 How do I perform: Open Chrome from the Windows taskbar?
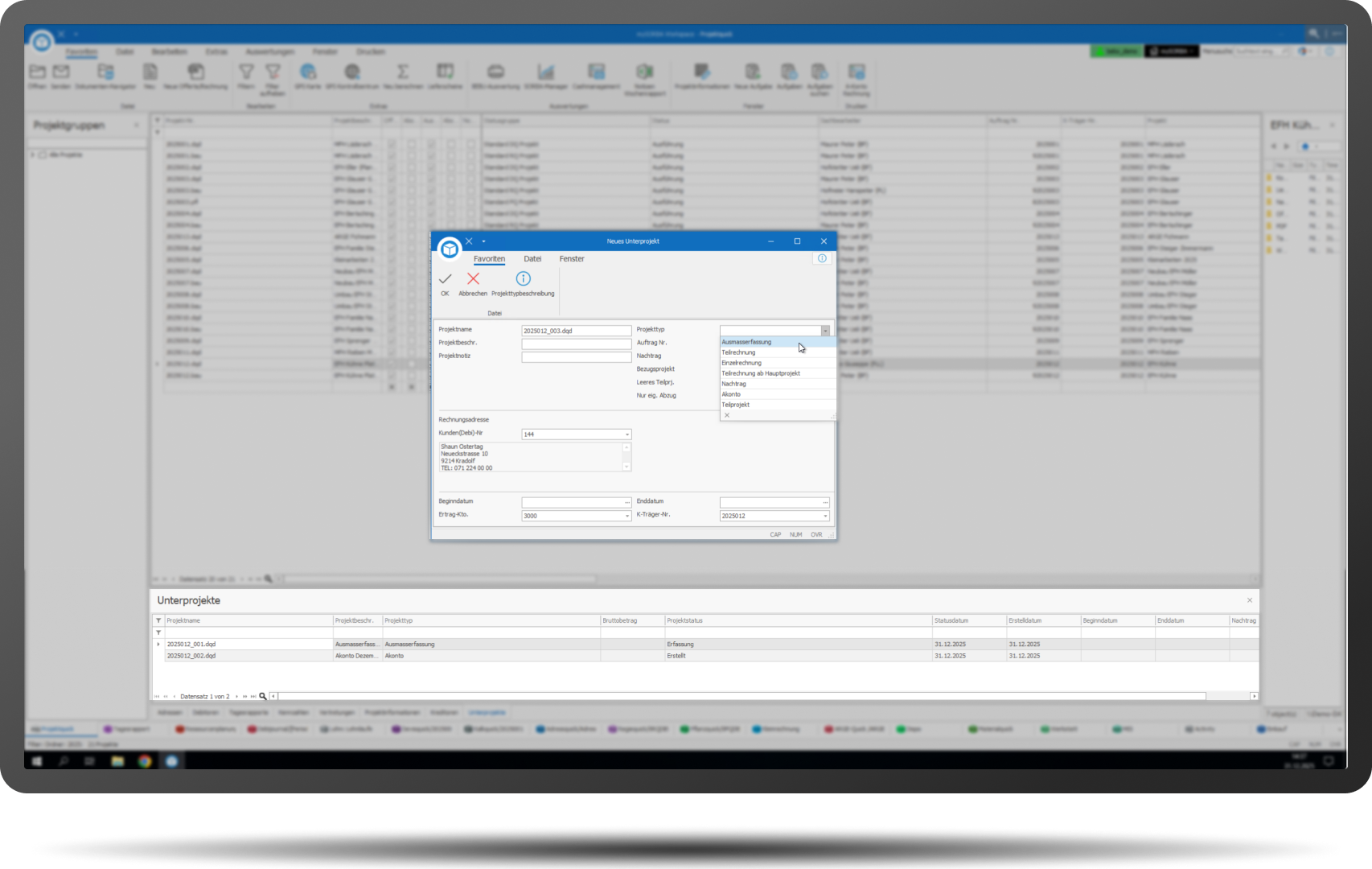point(145,760)
